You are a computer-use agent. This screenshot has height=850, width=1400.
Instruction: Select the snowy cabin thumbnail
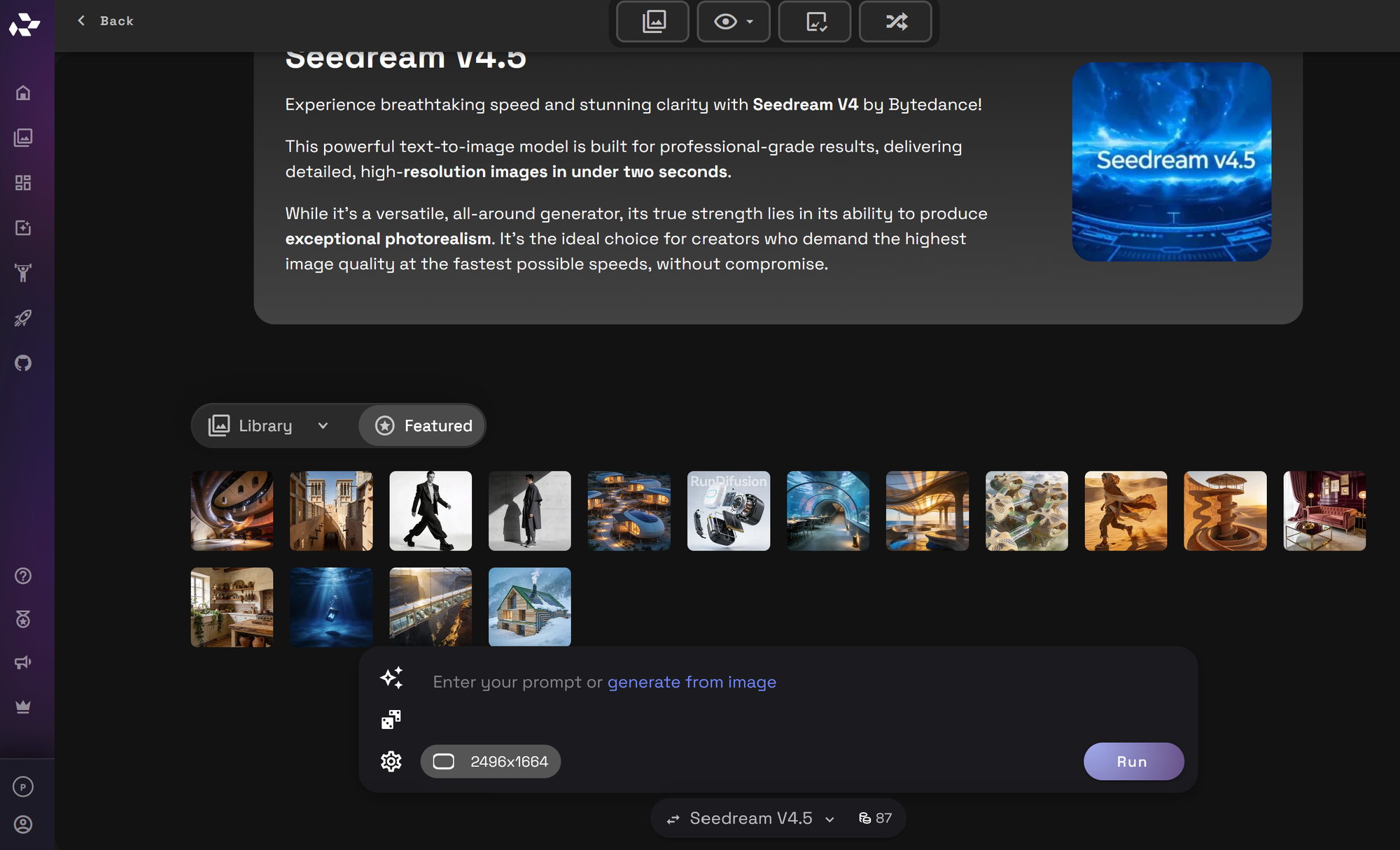tap(529, 607)
